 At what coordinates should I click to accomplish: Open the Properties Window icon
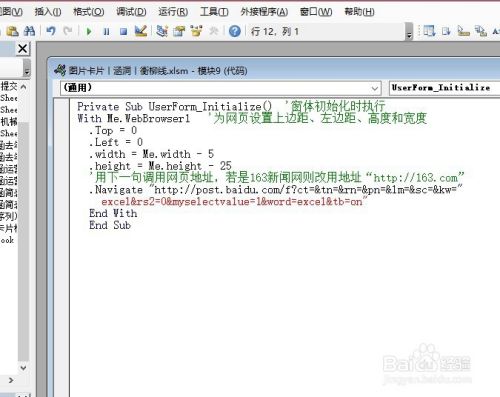coord(179,31)
